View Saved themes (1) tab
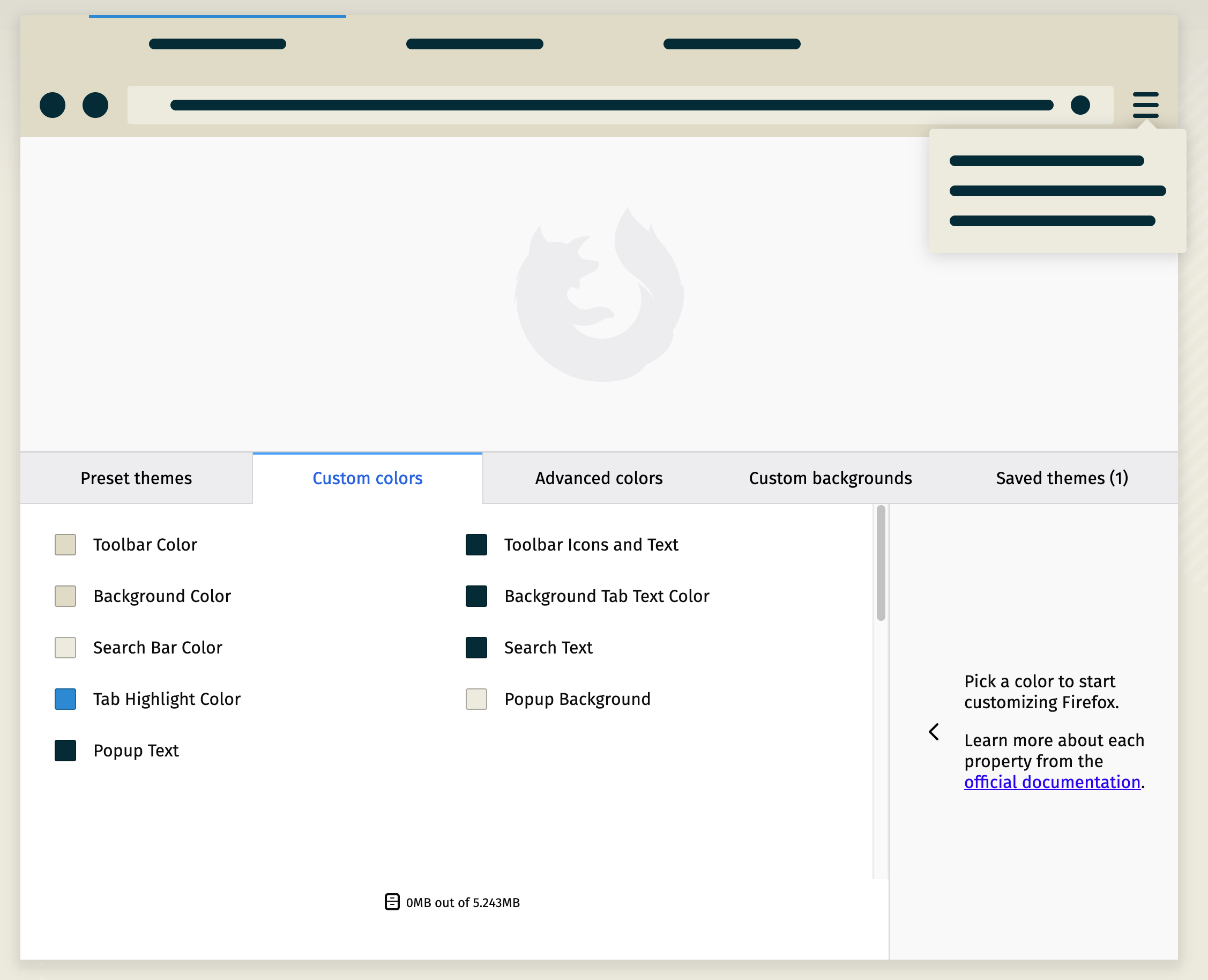The height and width of the screenshot is (980, 1208). 1062,478
